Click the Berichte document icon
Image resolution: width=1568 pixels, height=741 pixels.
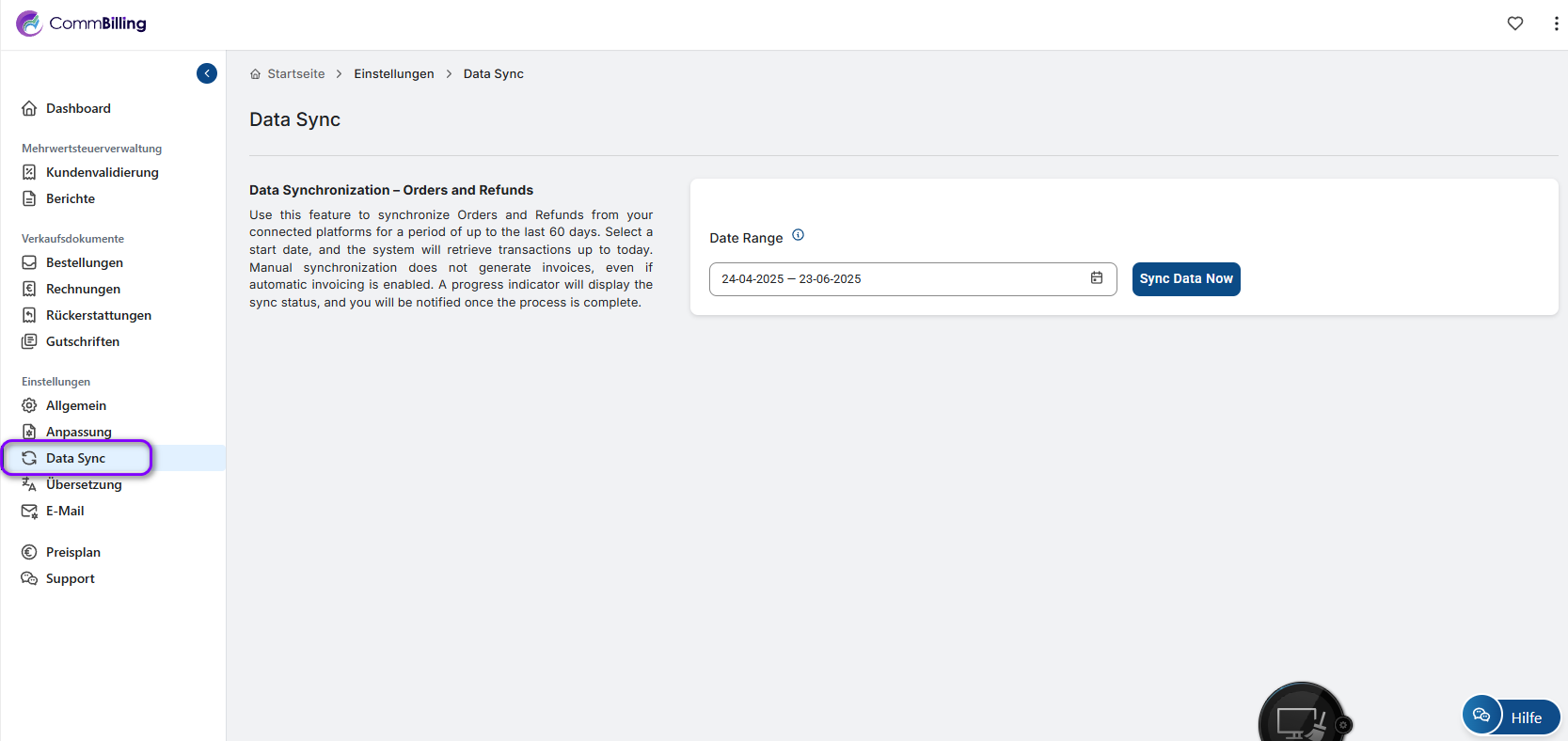coord(29,198)
